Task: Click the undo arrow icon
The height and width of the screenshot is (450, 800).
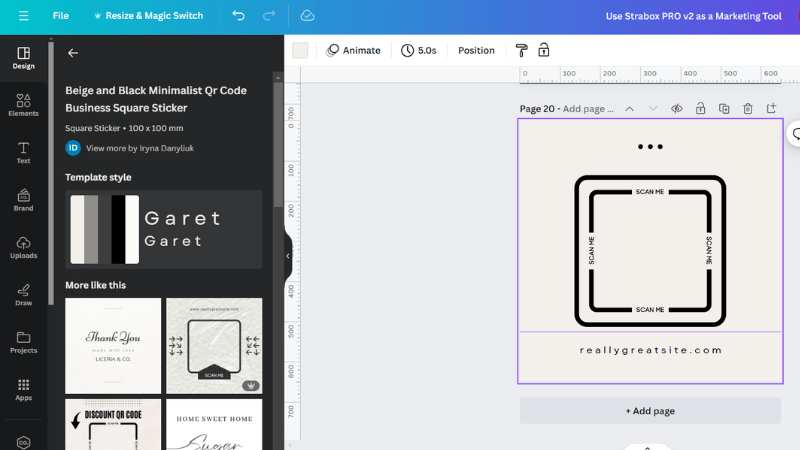Action: 238,16
